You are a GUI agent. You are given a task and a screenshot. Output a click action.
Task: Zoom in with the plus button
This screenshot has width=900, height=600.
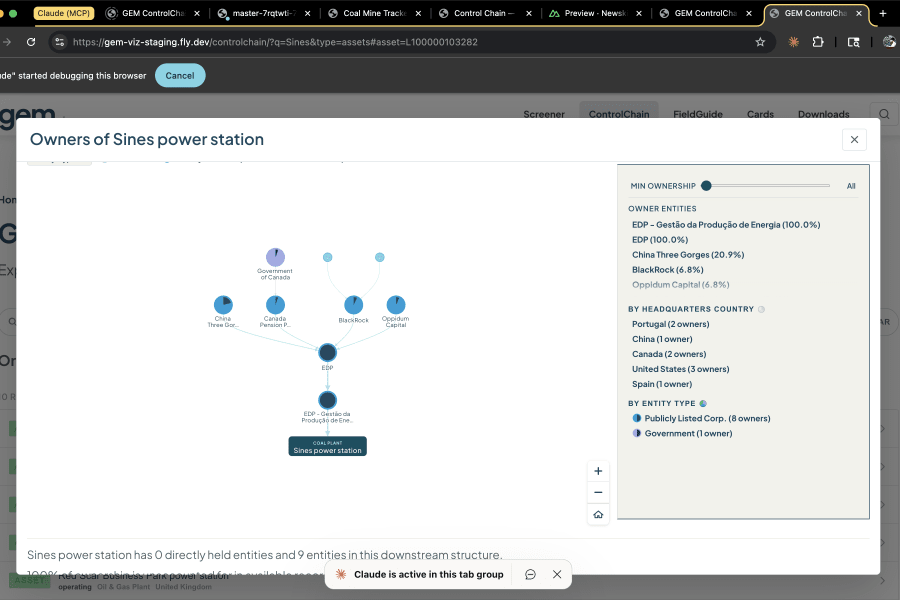tap(598, 471)
